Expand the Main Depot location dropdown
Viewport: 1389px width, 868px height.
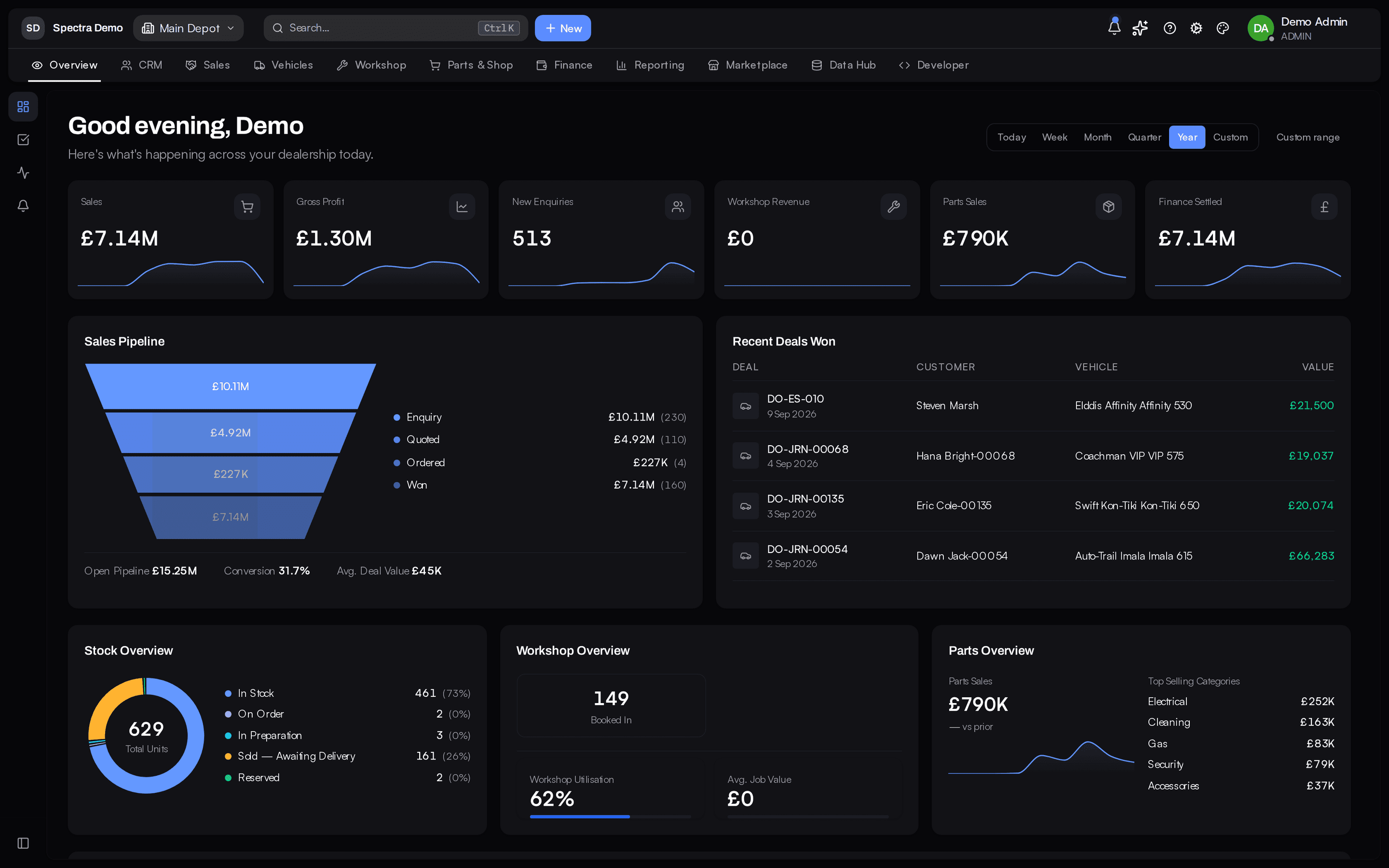click(188, 28)
